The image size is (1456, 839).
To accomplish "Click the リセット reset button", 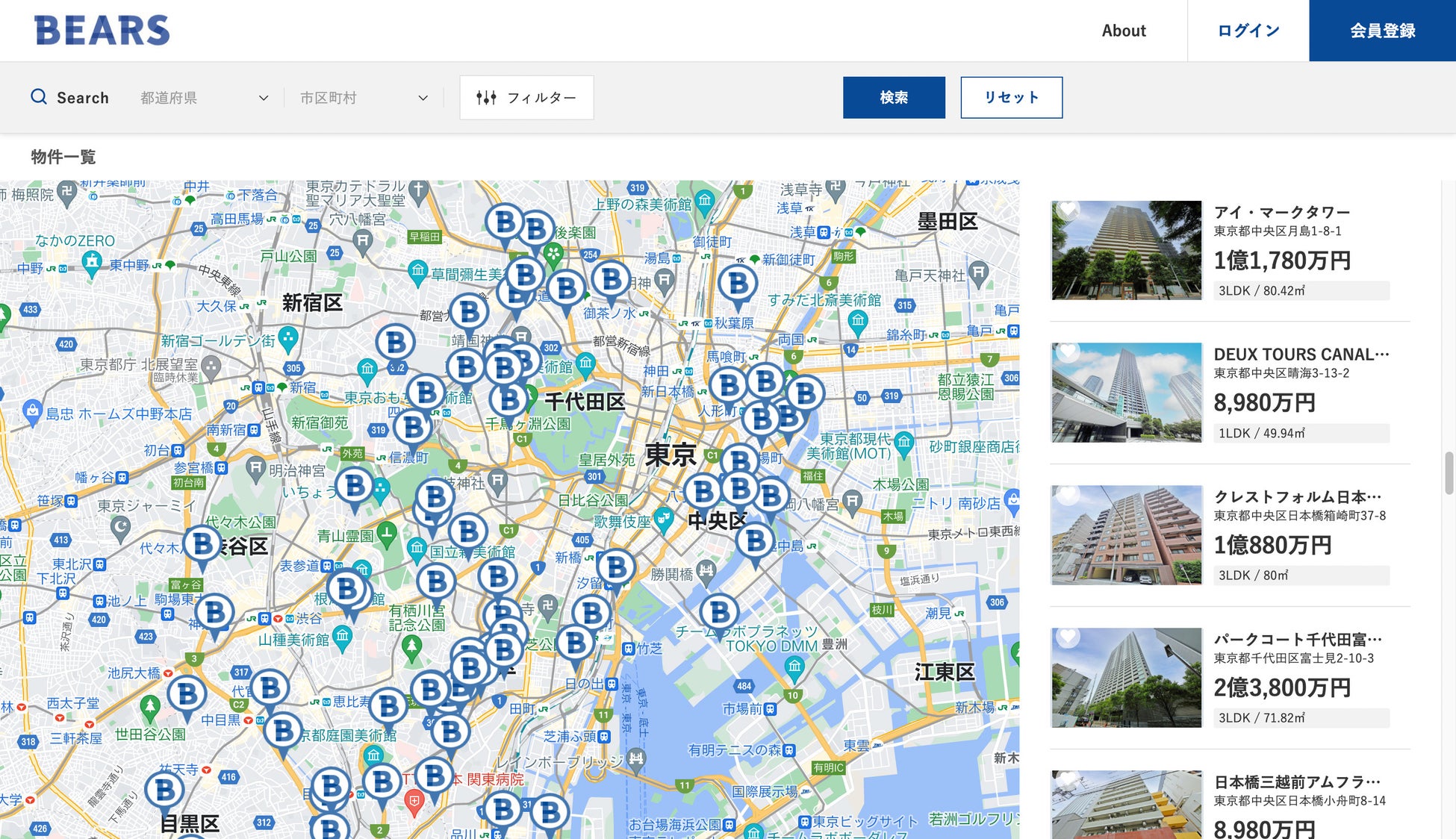I will pos(1011,97).
